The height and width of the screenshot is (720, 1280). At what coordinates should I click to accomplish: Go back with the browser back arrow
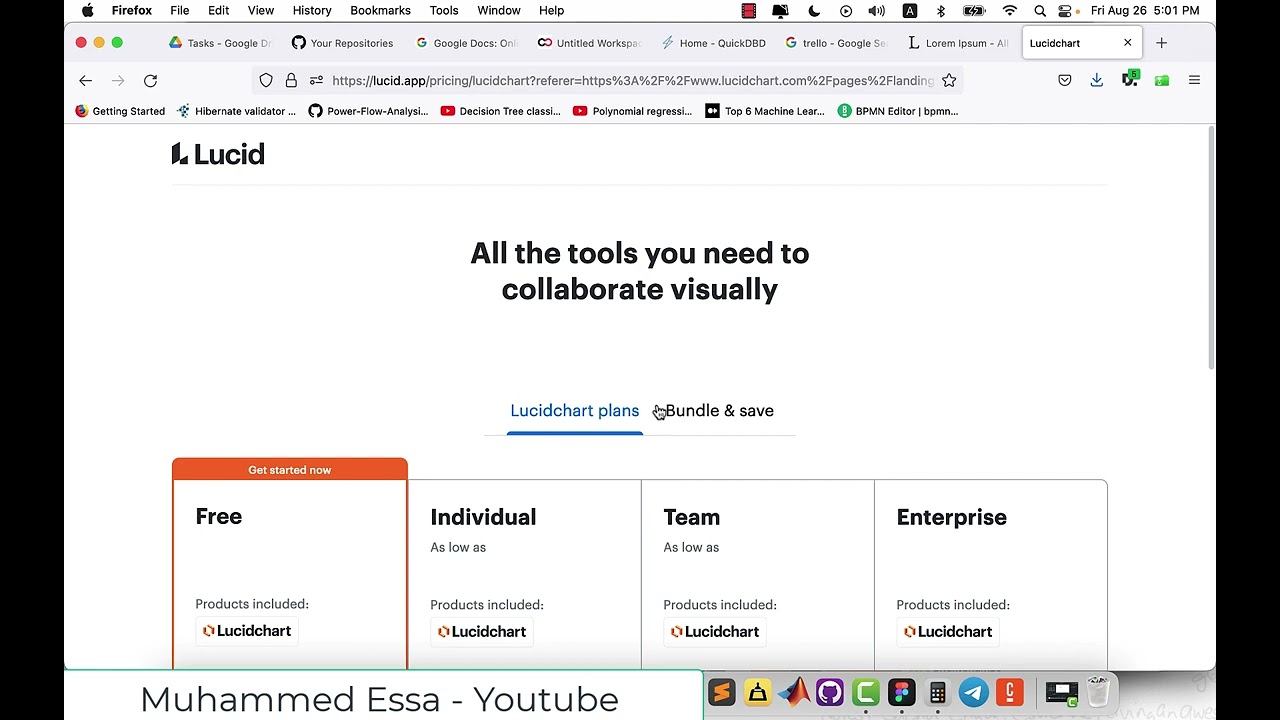85,80
